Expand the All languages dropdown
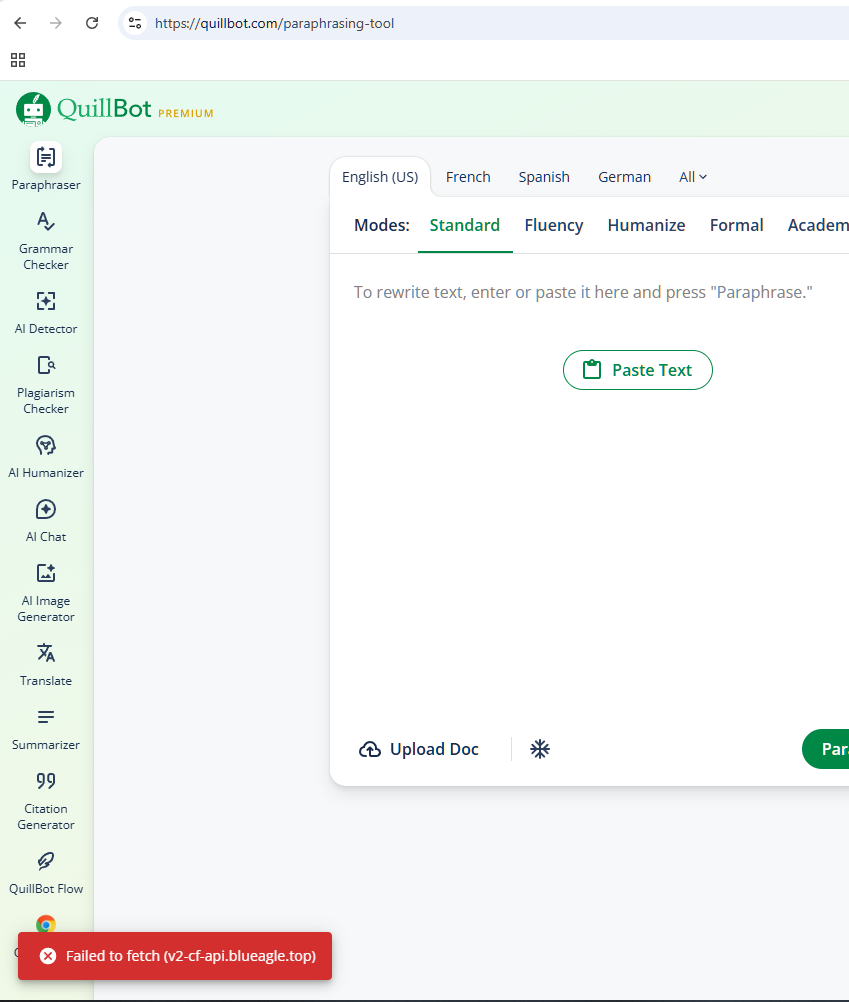 pos(693,177)
